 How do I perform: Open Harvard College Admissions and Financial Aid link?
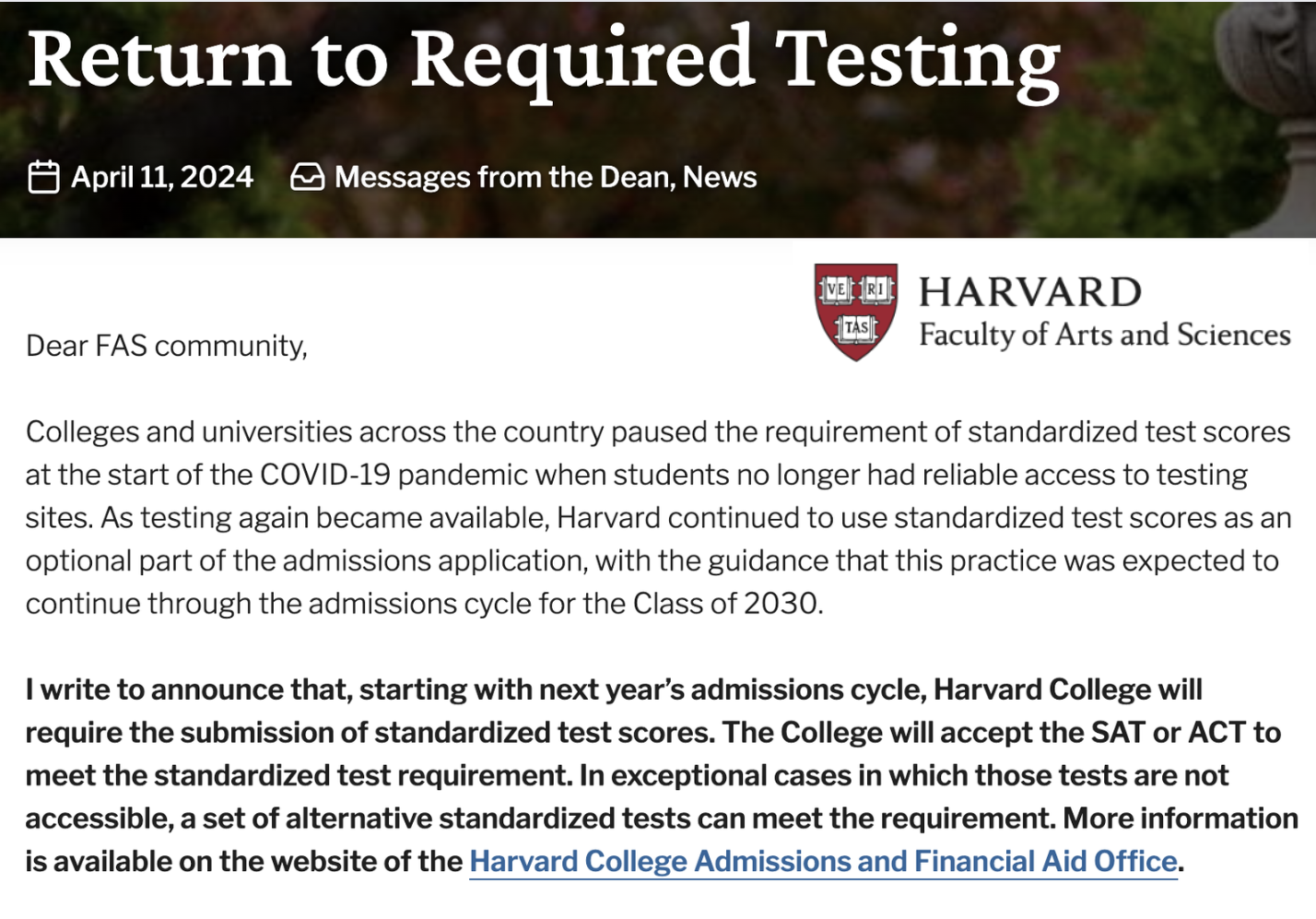pyautogui.click(x=823, y=861)
